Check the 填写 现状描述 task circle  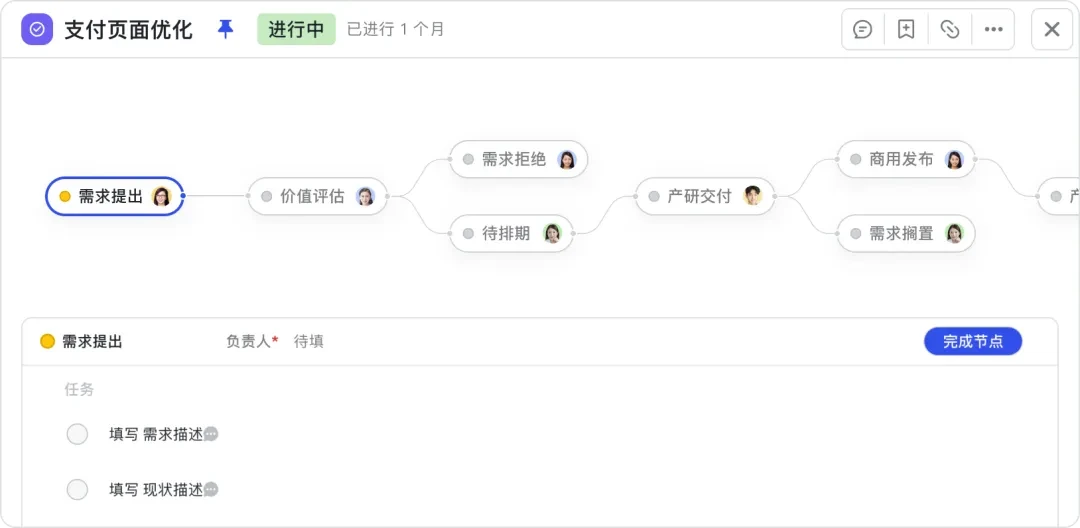tap(77, 490)
